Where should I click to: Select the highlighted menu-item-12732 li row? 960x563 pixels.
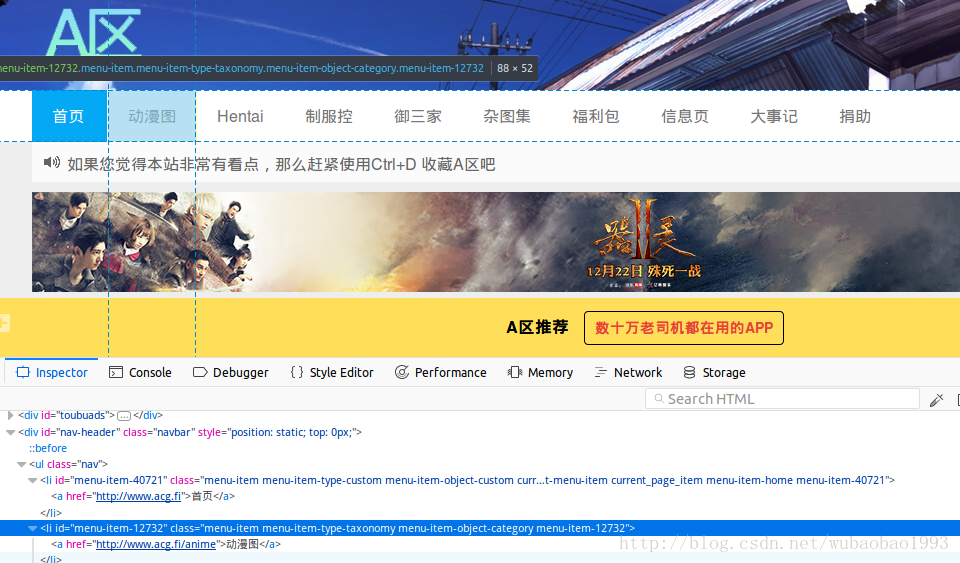[x=480, y=528]
